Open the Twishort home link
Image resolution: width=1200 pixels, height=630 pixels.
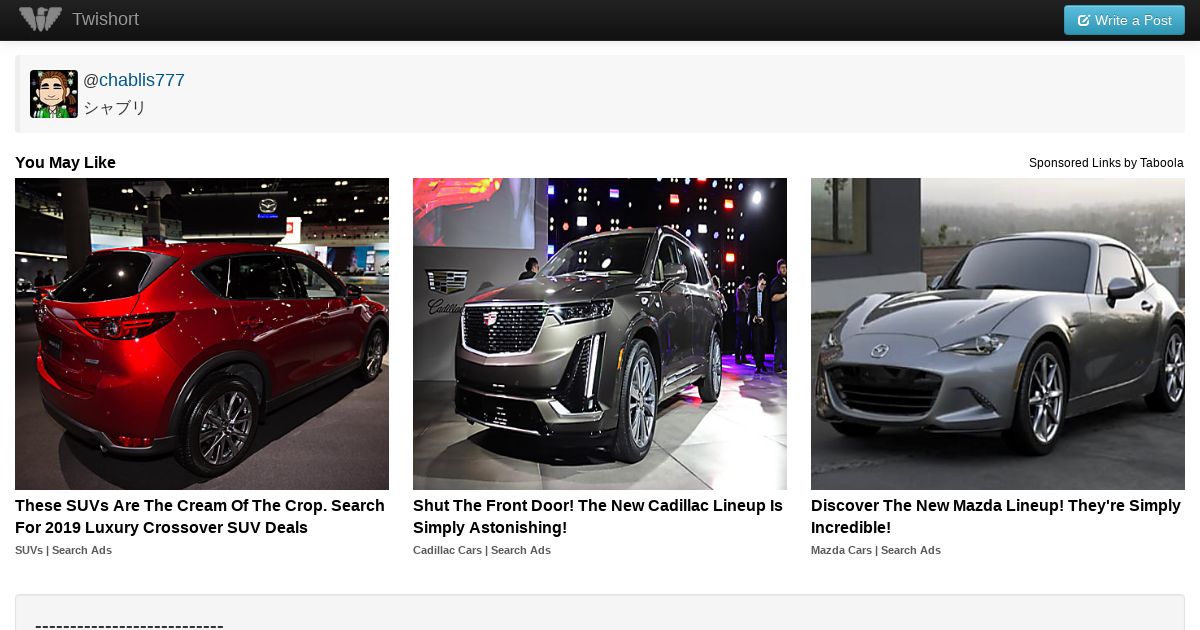click(105, 19)
